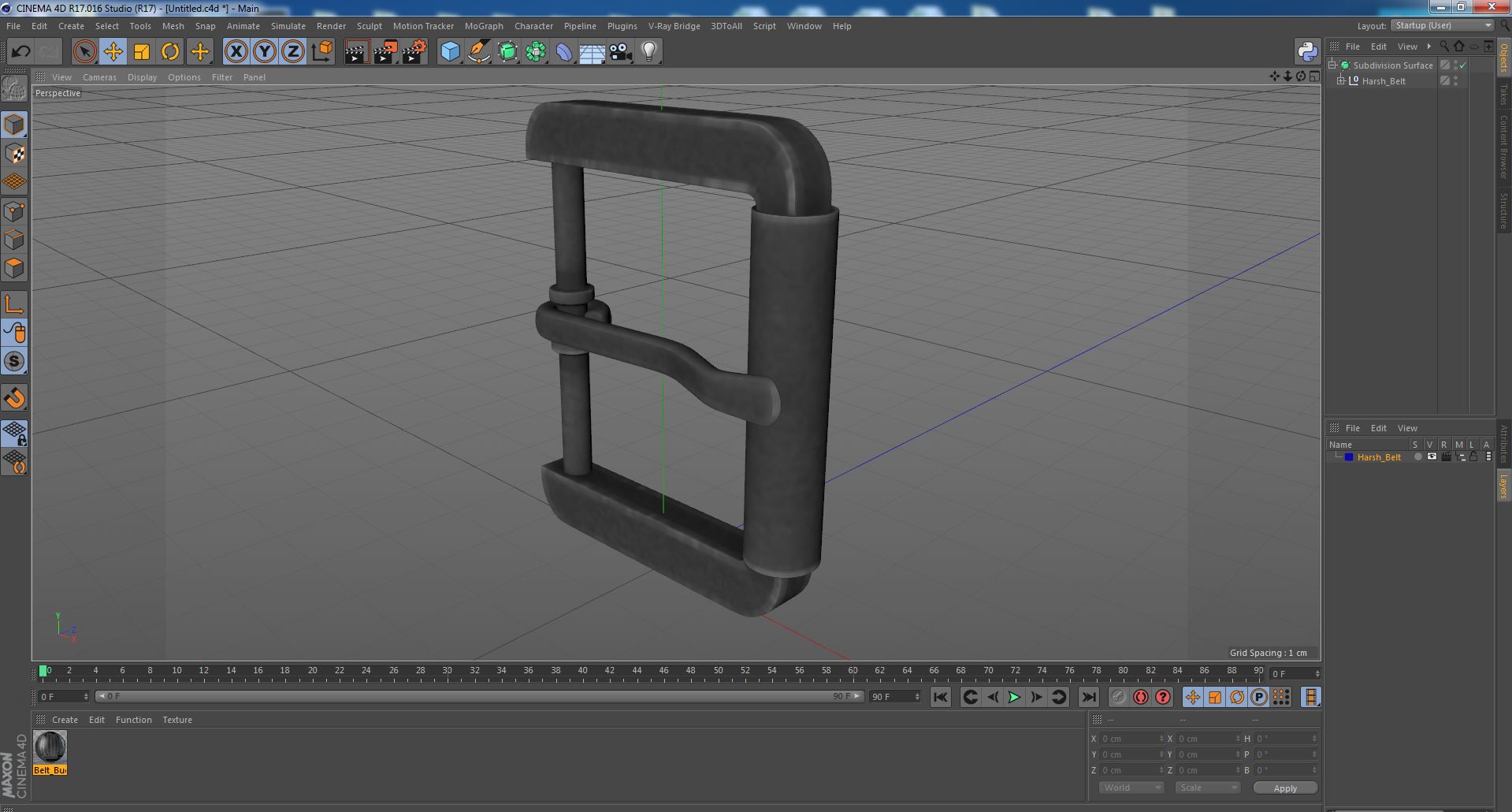
Task: Add a Subdivision Surface generator
Action: [x=507, y=52]
